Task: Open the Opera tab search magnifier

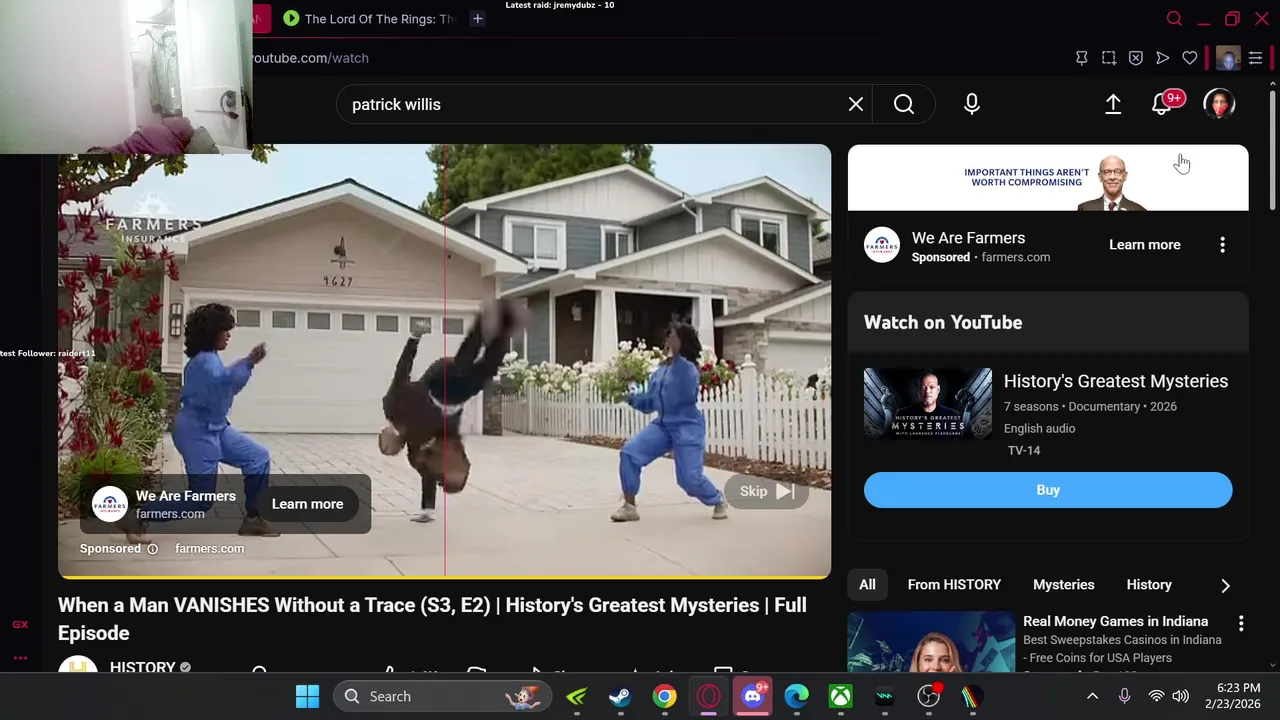Action: click(1174, 19)
